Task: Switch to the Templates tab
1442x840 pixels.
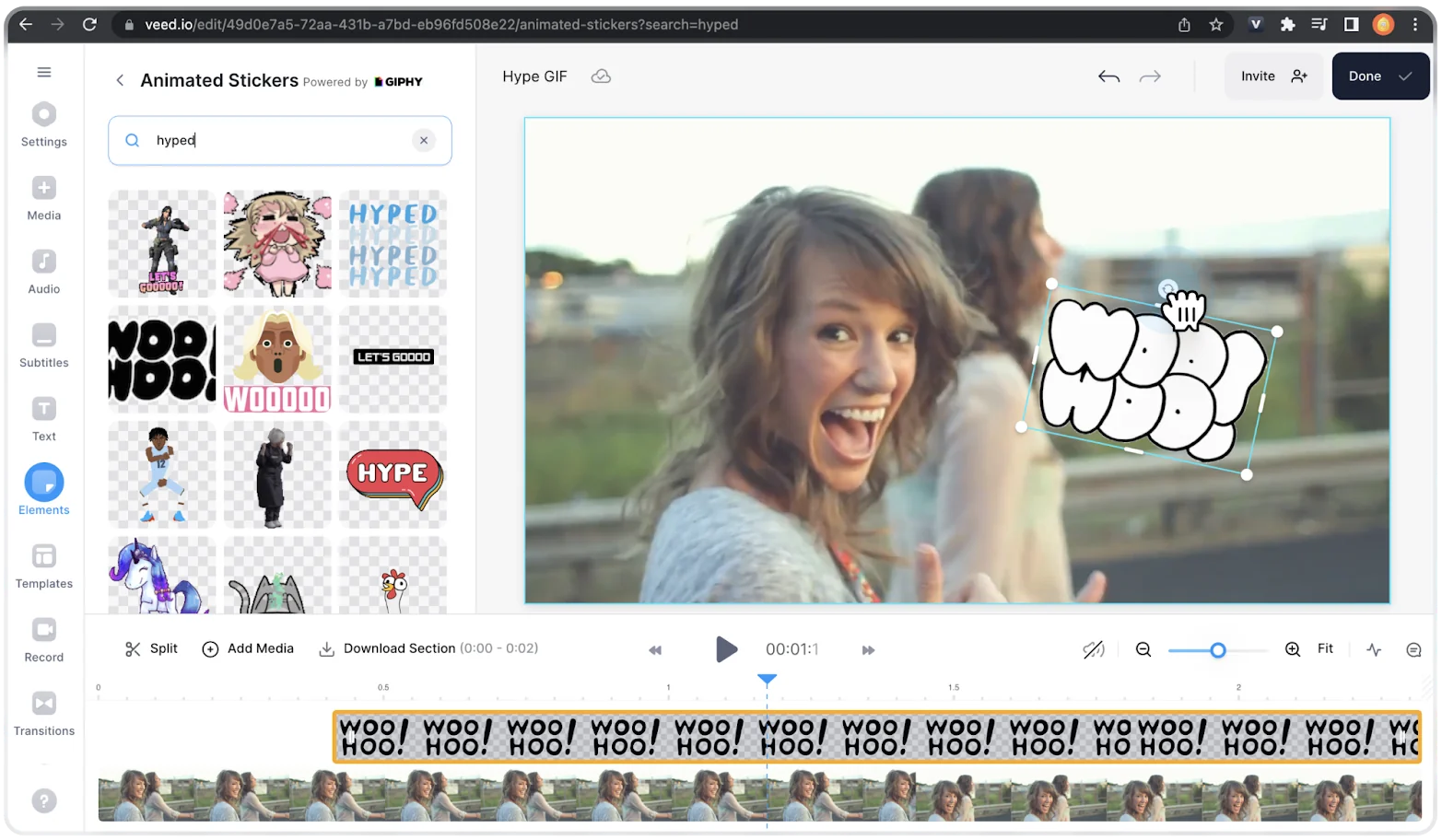Action: [x=43, y=566]
